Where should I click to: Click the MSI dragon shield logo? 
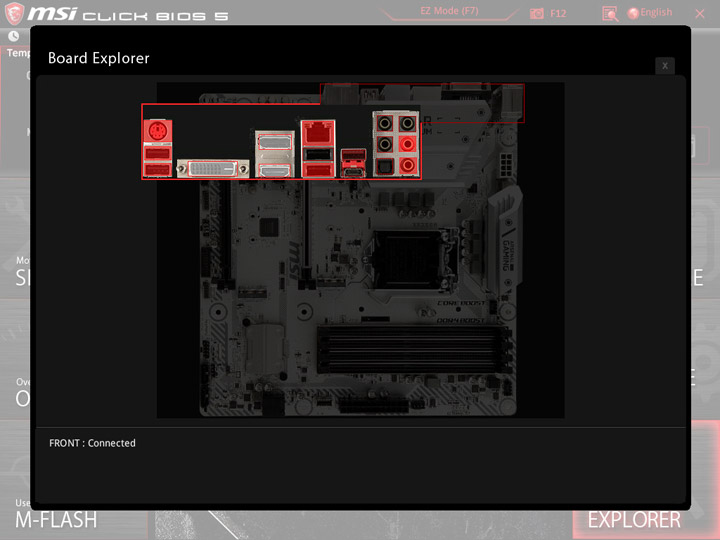(14, 13)
